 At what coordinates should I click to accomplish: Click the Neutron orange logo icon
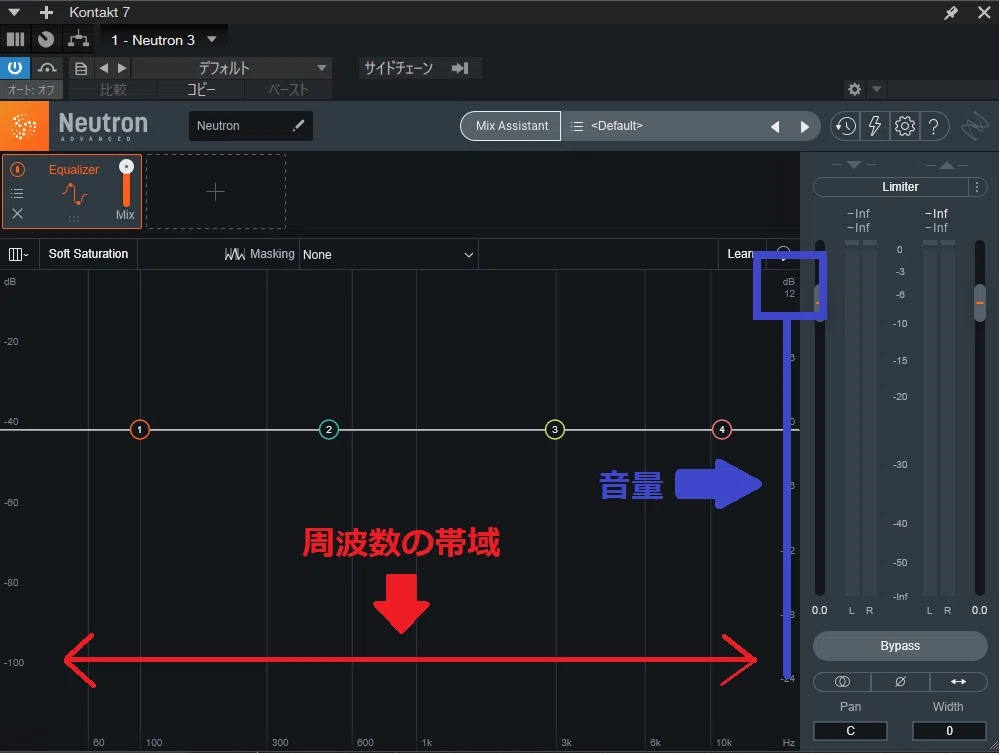point(24,126)
